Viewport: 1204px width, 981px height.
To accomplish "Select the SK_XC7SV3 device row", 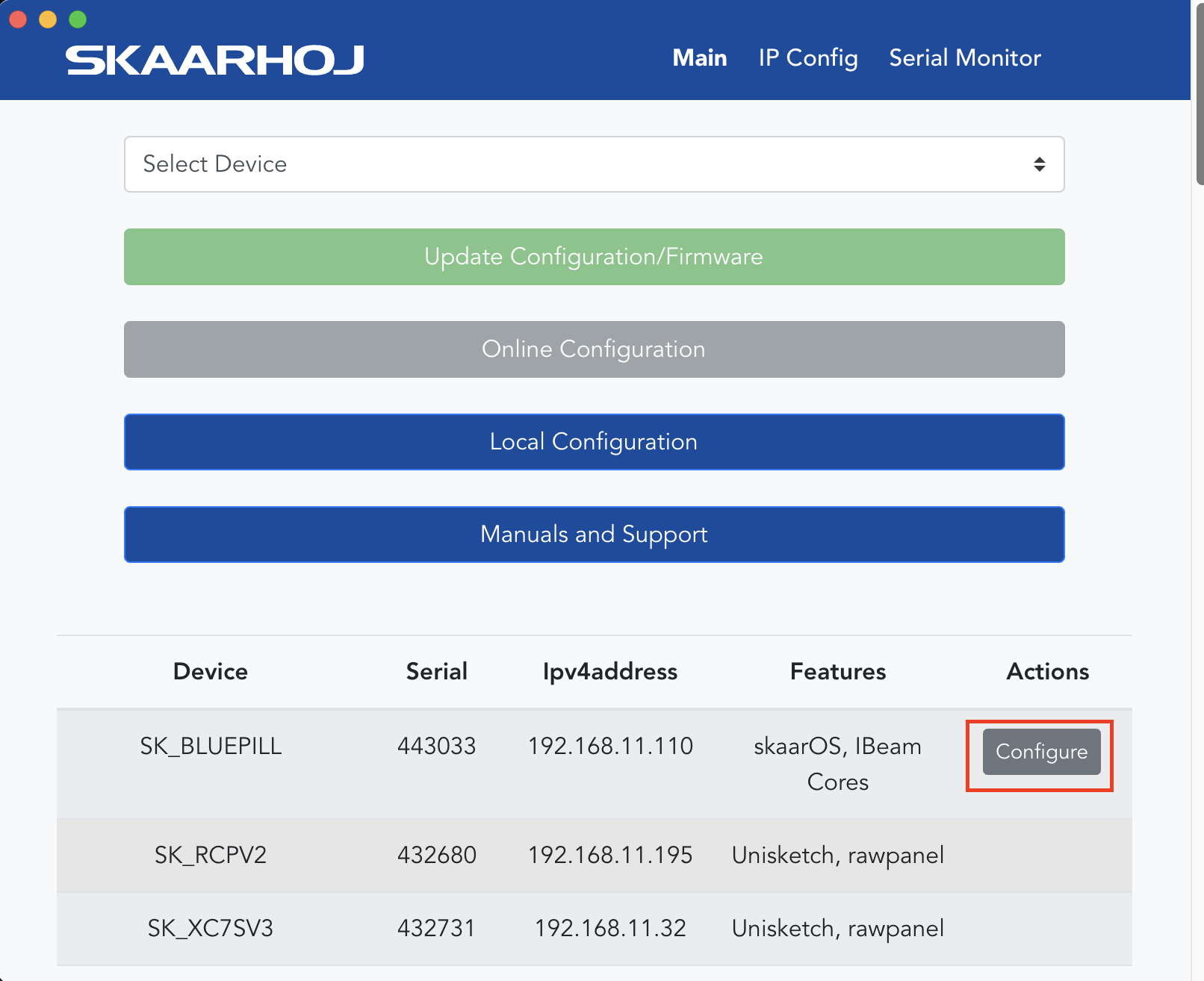I will pyautogui.click(x=594, y=929).
